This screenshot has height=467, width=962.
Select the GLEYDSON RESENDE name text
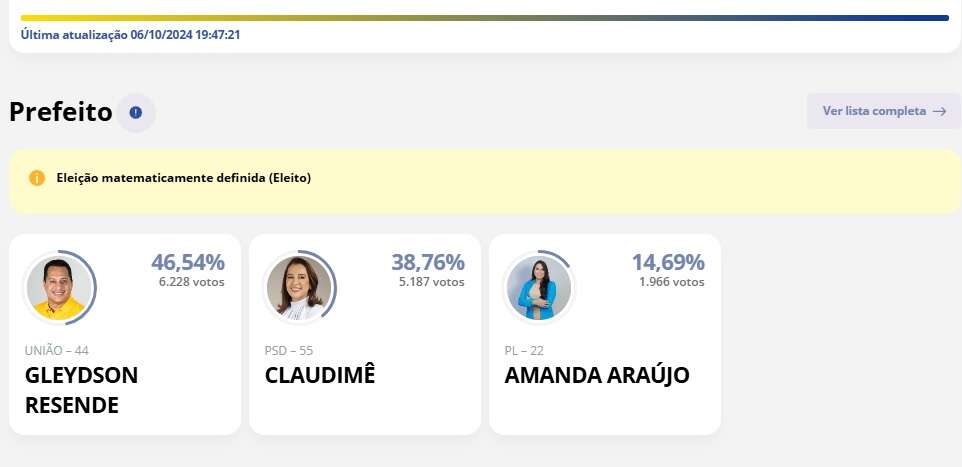click(82, 390)
